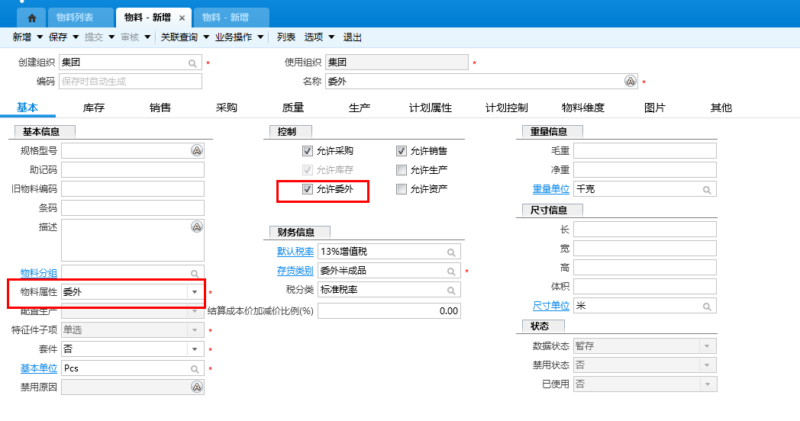Screen dimensions: 800x421
Task: Open the search lookup for 创建组织
Action: (192, 63)
